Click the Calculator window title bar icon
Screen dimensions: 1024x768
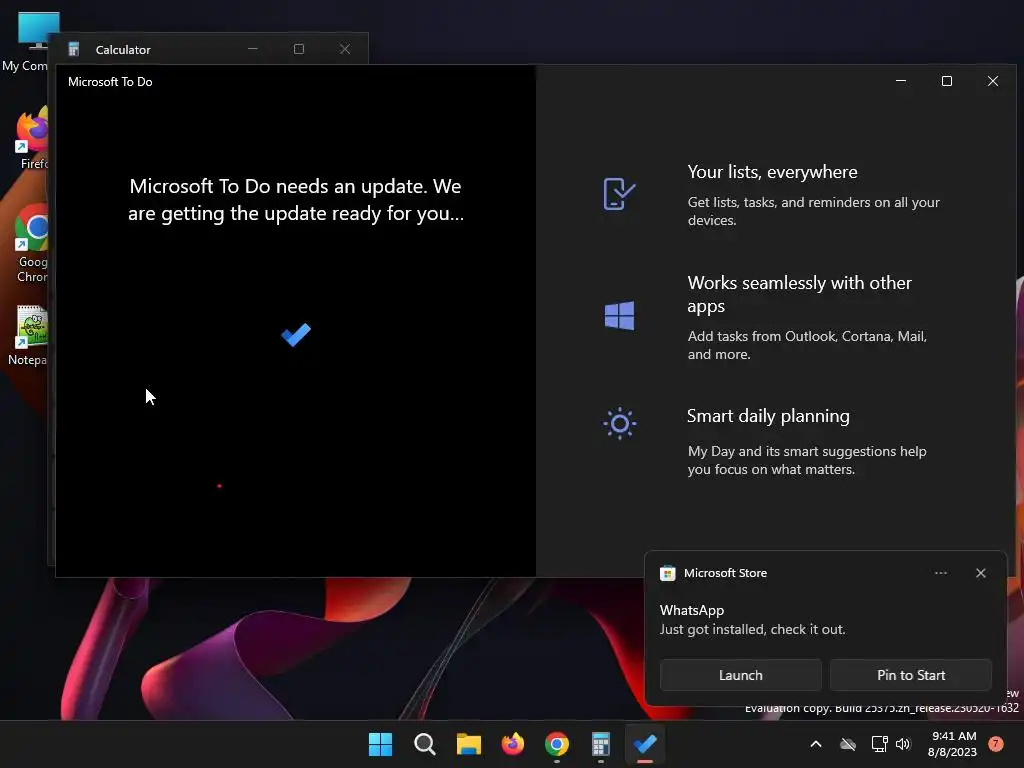coord(74,49)
